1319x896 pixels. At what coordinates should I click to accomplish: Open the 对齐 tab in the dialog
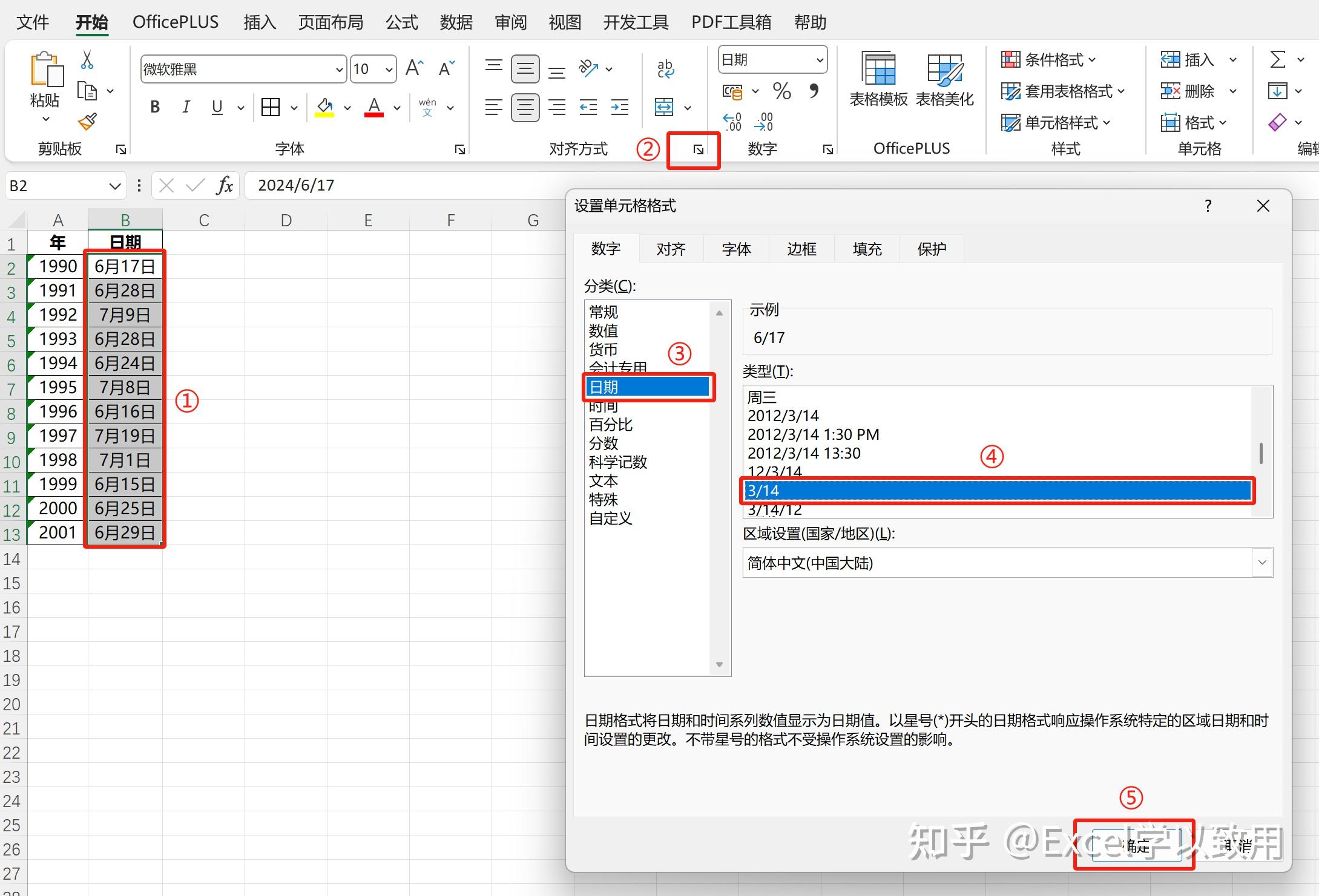coord(671,249)
